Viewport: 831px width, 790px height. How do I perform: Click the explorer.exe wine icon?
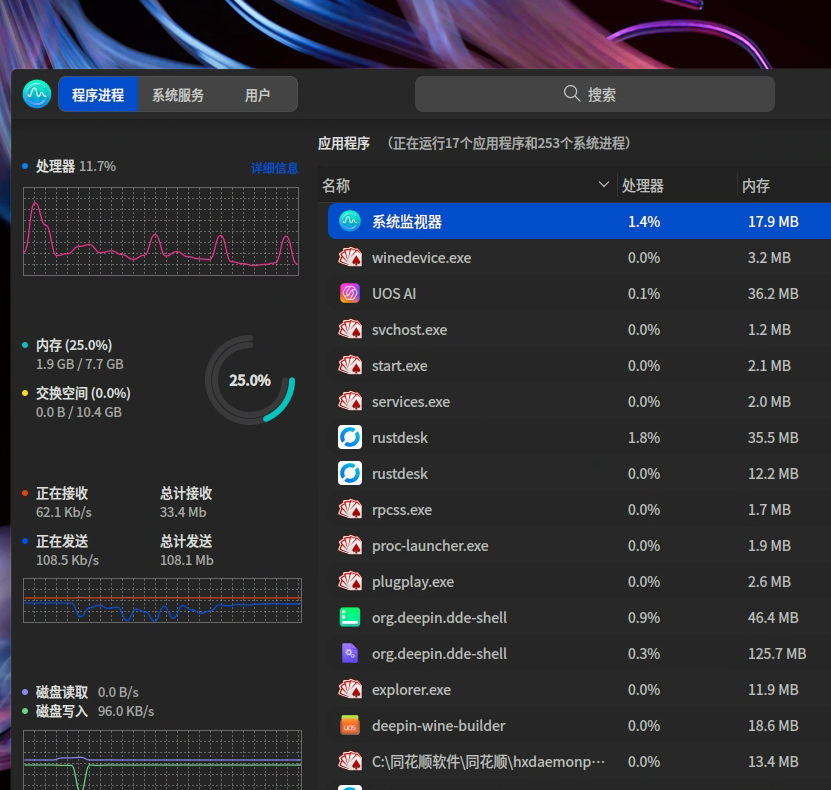(x=350, y=689)
